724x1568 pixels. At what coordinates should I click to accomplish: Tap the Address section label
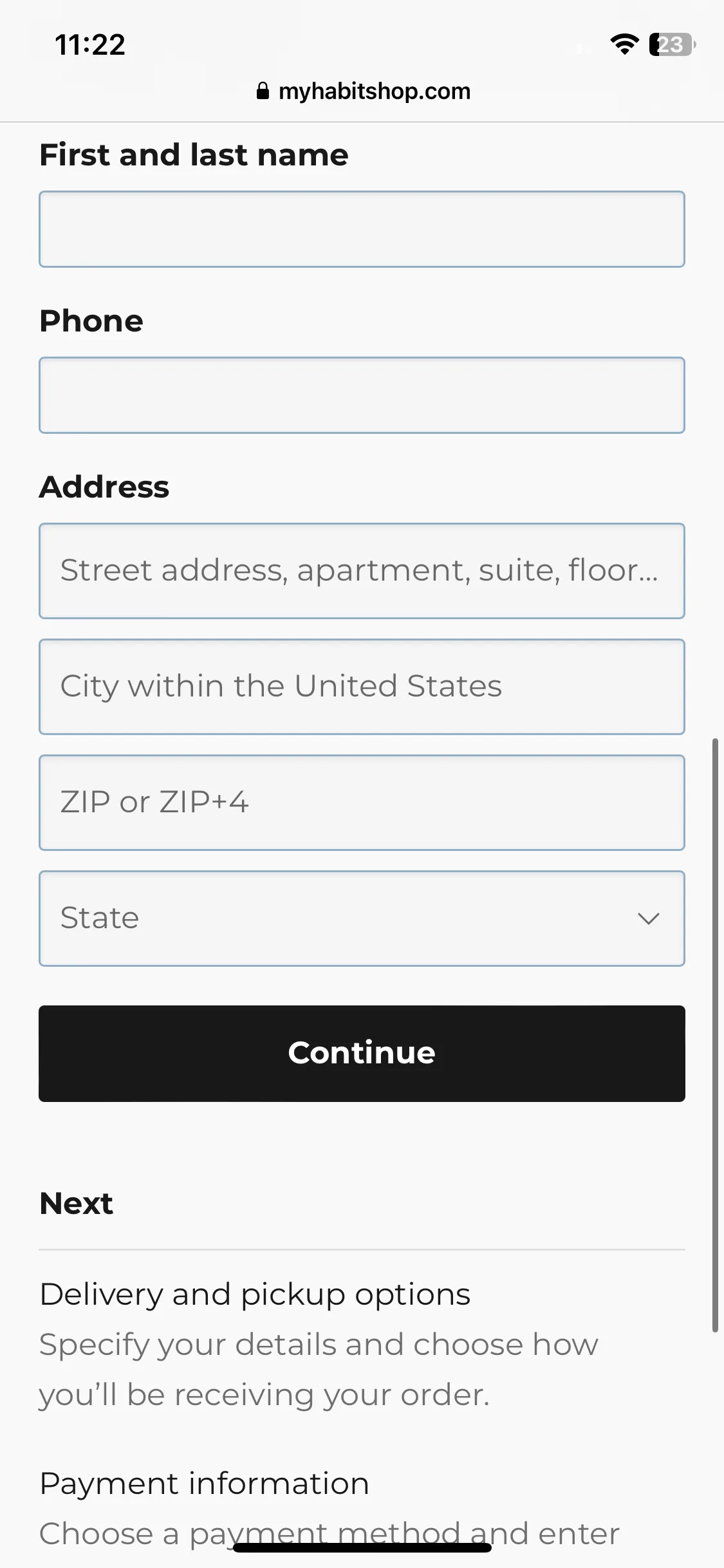(x=104, y=487)
